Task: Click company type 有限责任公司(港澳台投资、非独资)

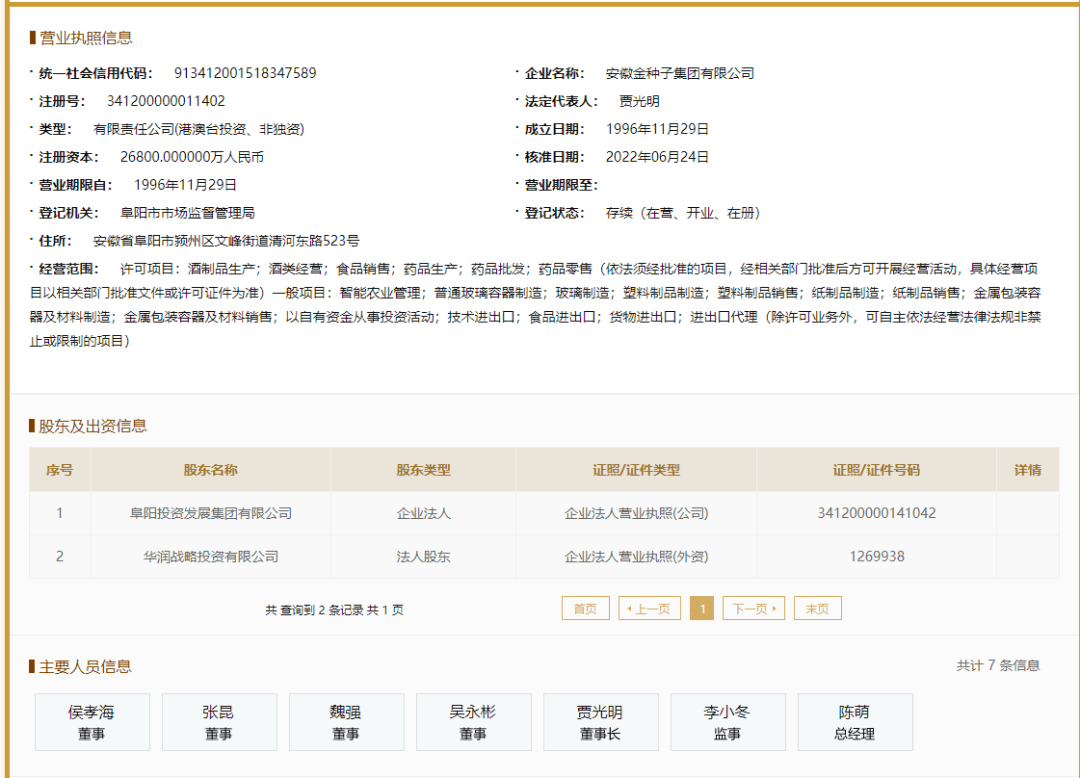Action: coord(198,129)
